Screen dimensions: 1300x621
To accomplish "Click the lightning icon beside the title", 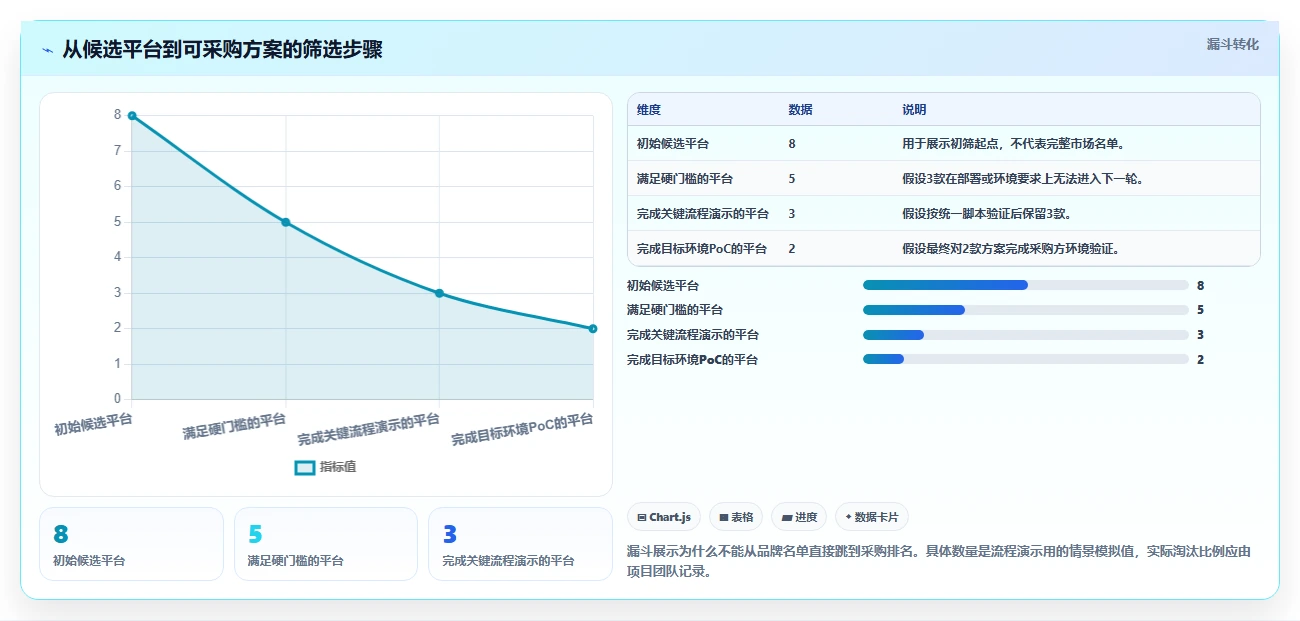I will pos(47,50).
